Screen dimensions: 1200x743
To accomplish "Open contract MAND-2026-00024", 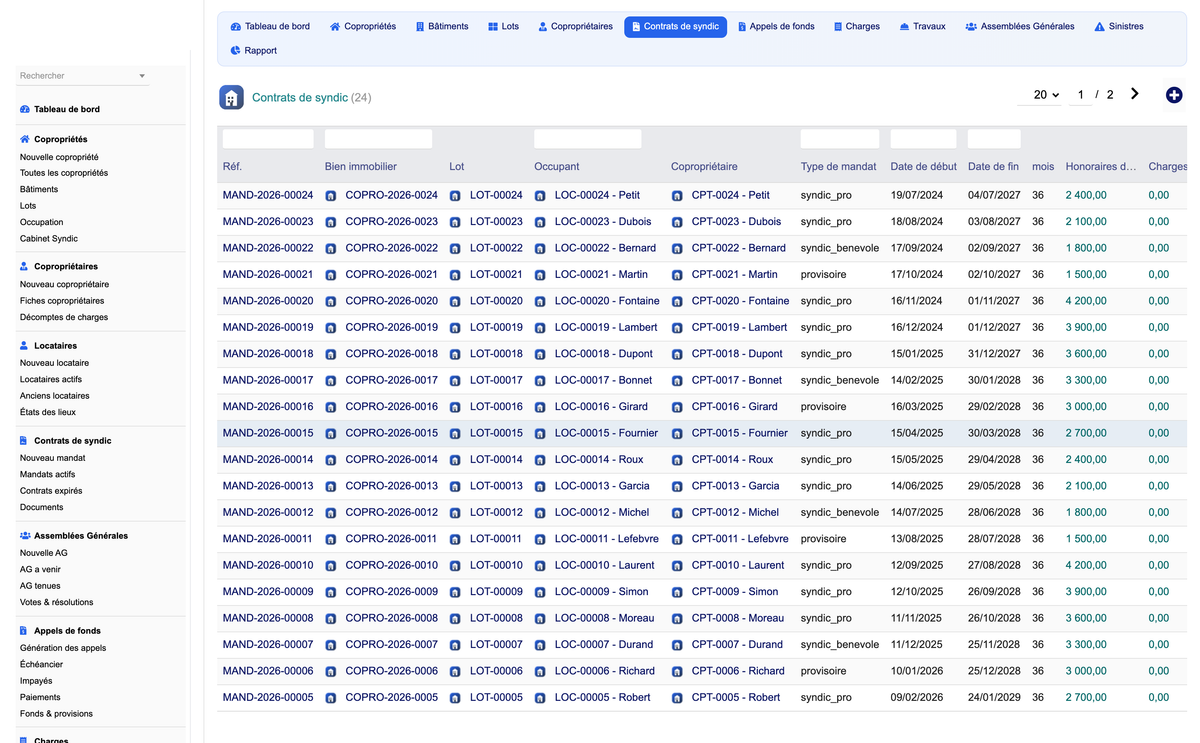I will coord(268,195).
